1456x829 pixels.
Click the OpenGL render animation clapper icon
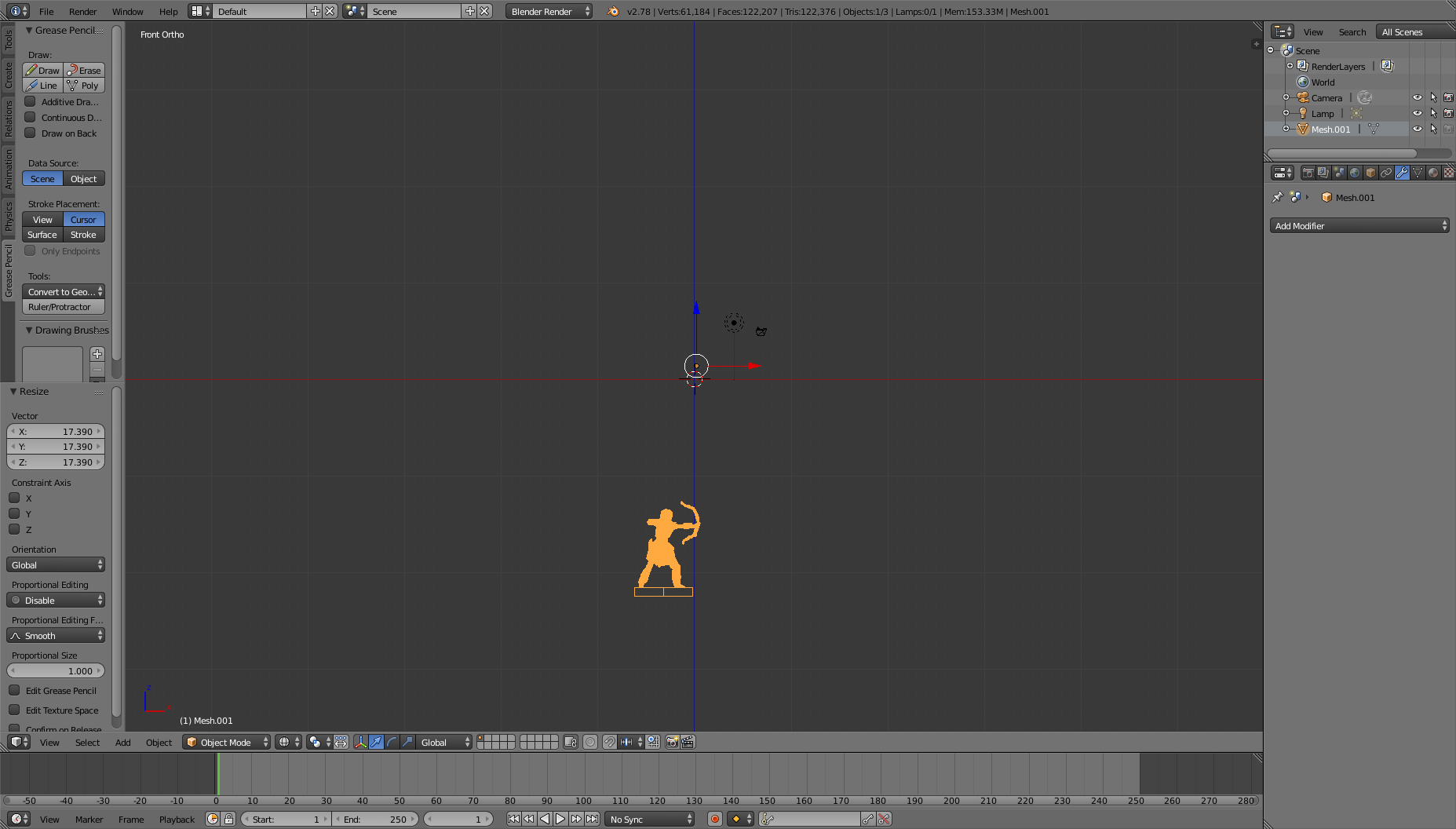click(x=688, y=742)
